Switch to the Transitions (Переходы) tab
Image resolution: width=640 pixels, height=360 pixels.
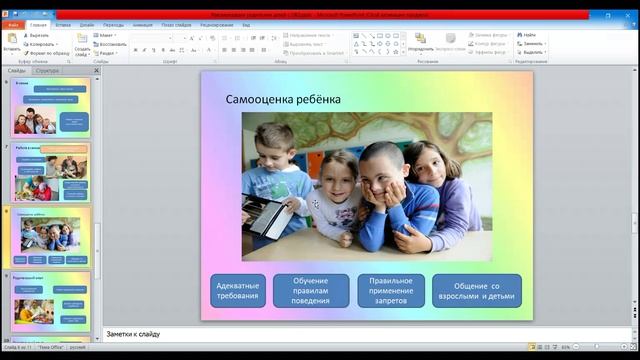point(113,25)
